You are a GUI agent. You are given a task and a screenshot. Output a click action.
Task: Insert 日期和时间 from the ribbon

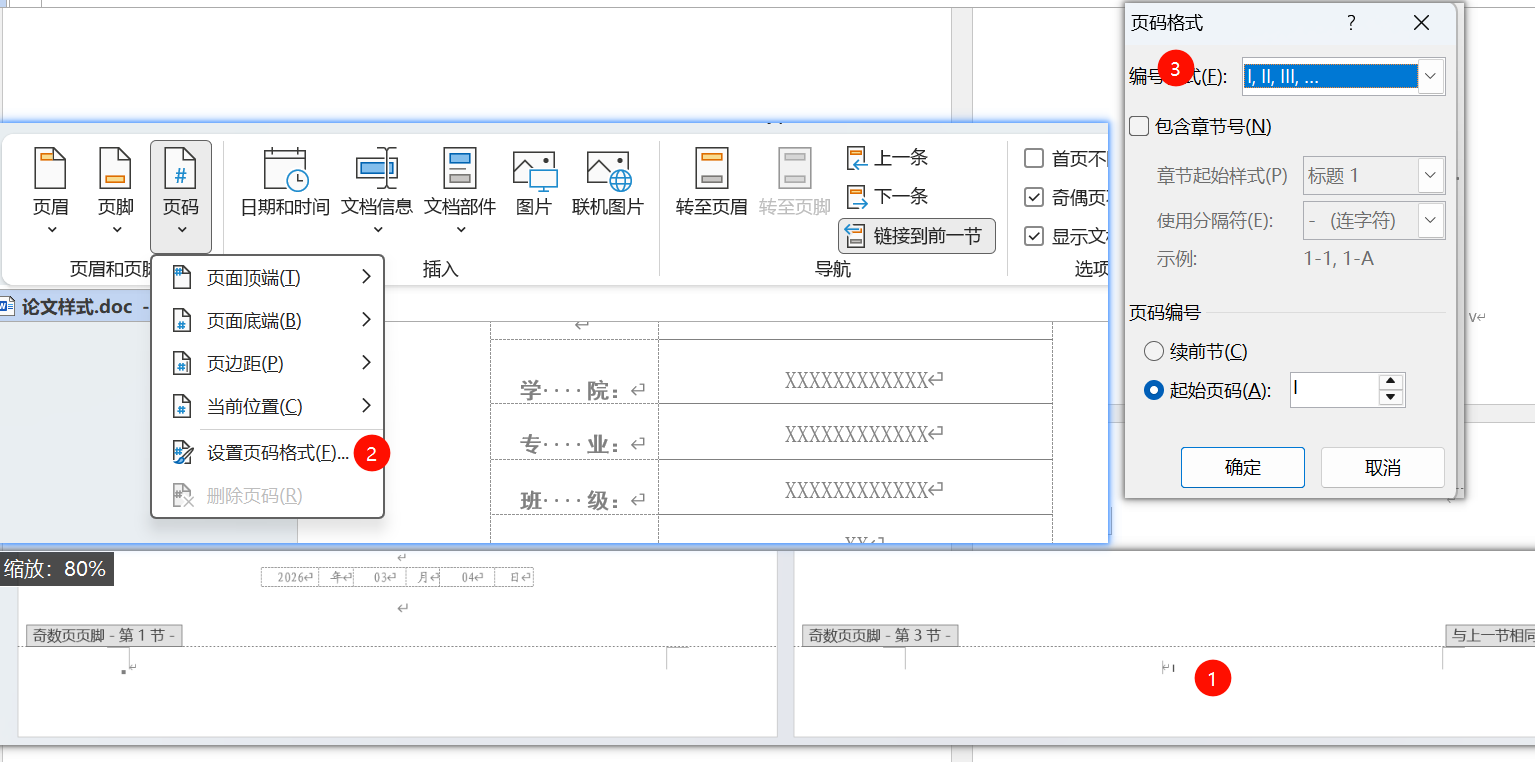click(285, 183)
